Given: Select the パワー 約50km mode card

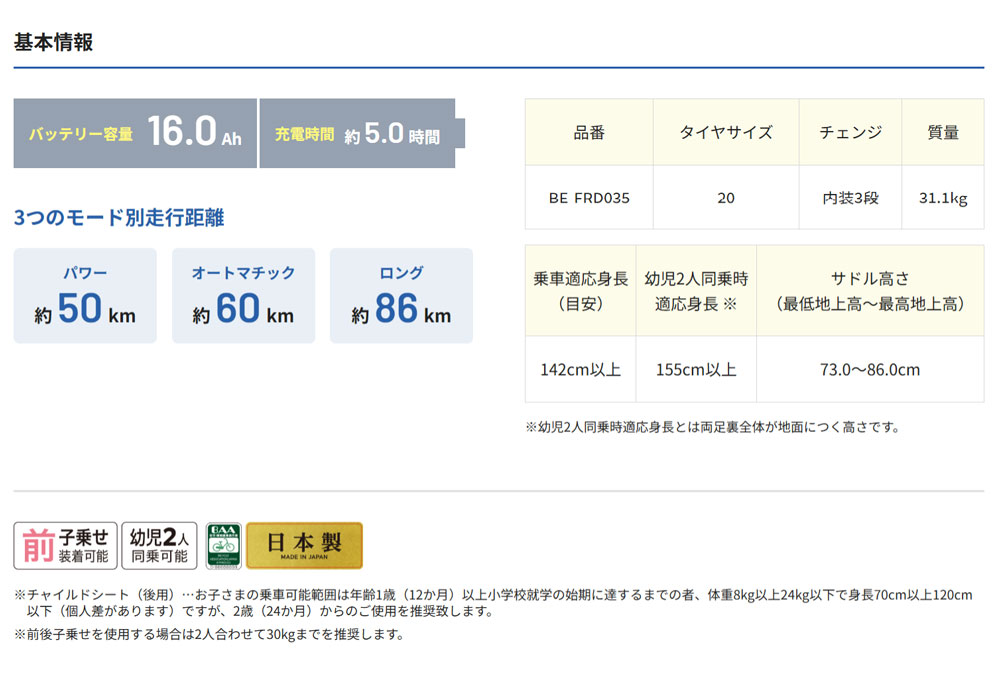Looking at the screenshot, I should 85,296.
